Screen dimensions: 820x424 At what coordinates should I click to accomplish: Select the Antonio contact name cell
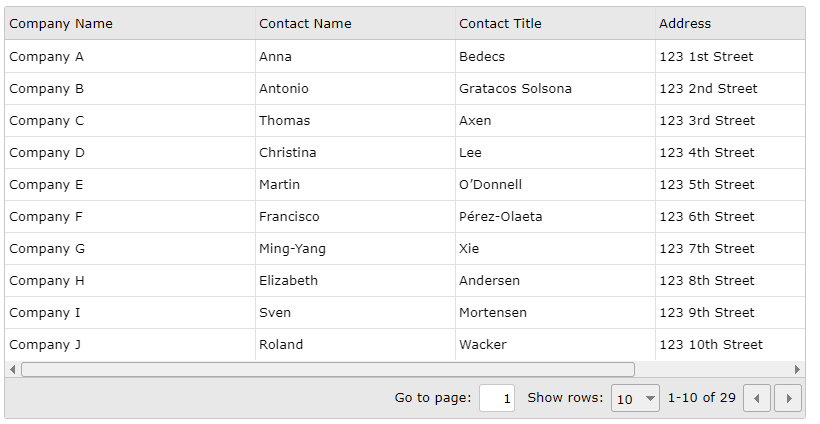355,89
